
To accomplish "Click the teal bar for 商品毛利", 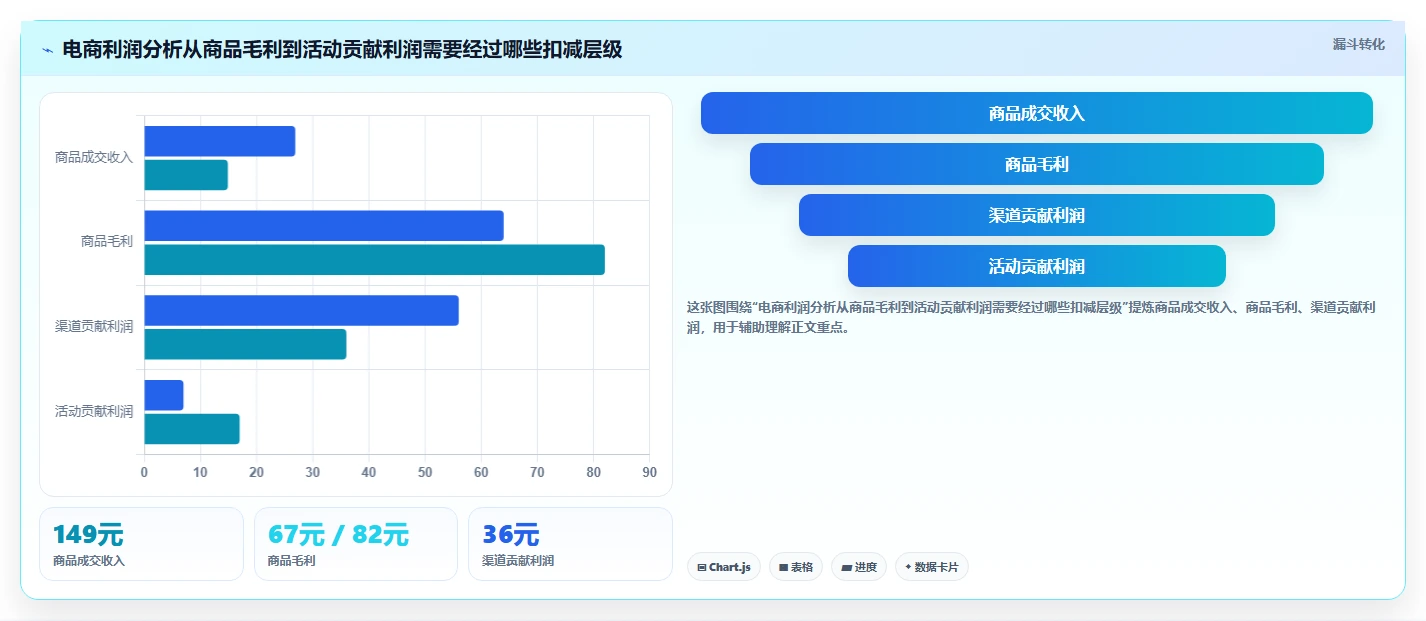I will tap(375, 260).
